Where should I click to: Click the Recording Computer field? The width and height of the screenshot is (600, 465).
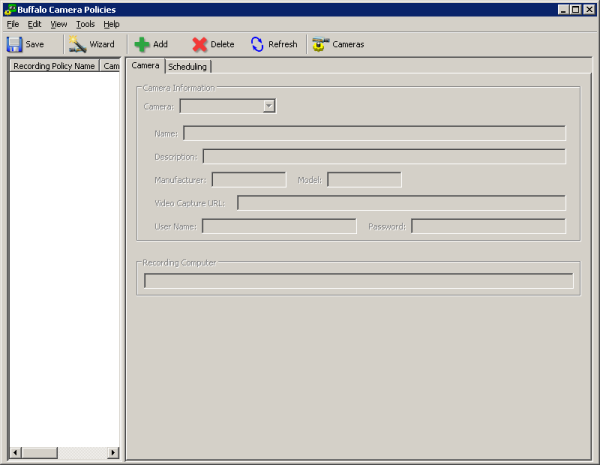click(359, 281)
